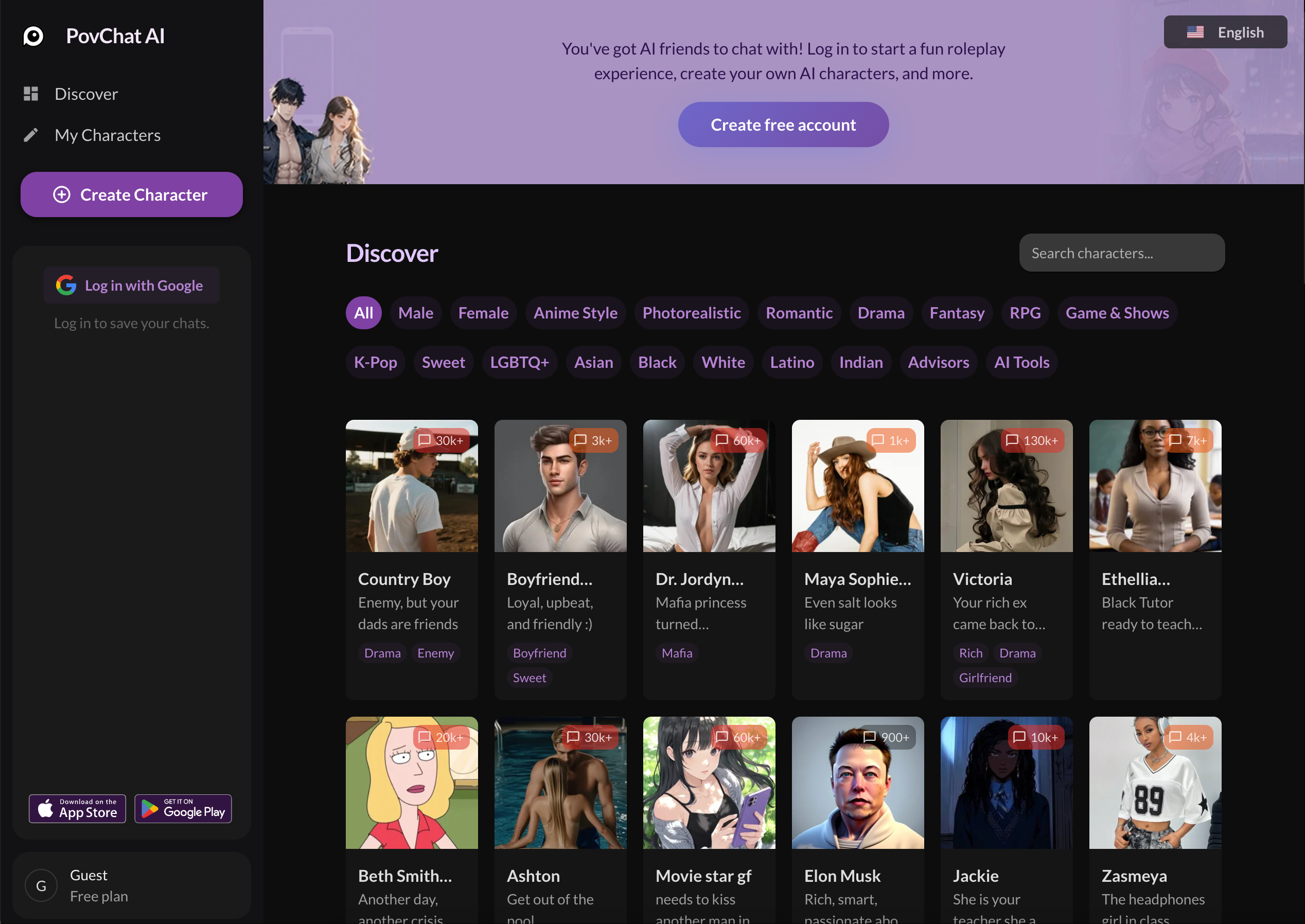Image resolution: width=1305 pixels, height=924 pixels.
Task: Open the Ashton character image
Action: 560,783
